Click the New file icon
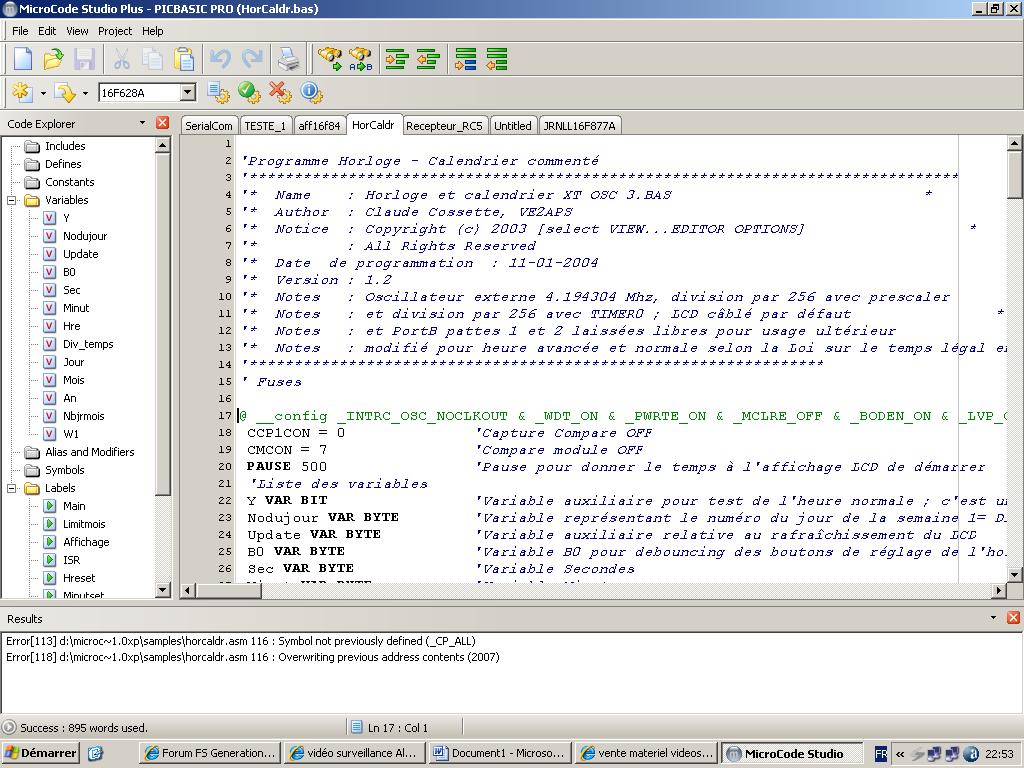This screenshot has height=768, width=1024. [22, 60]
